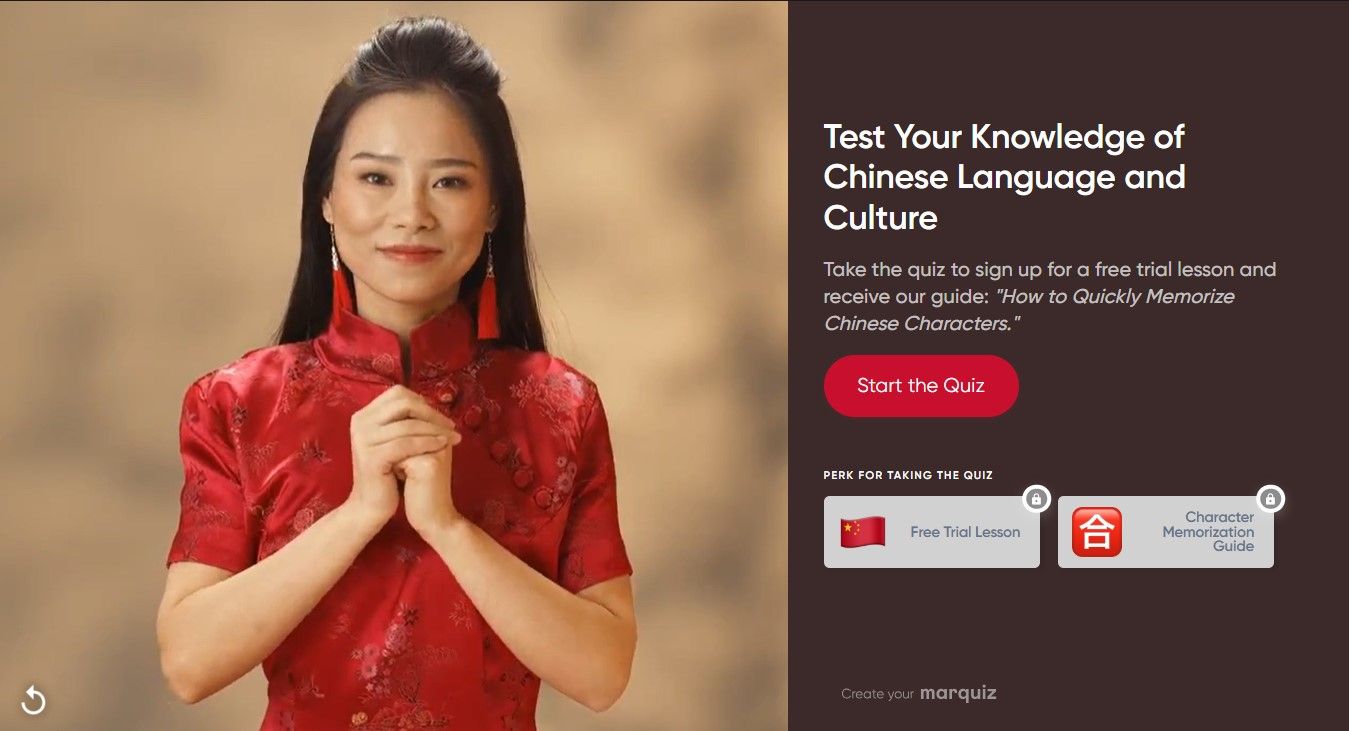The image size is (1349, 731).
Task: Start the Quiz with the red button
Action: point(921,386)
